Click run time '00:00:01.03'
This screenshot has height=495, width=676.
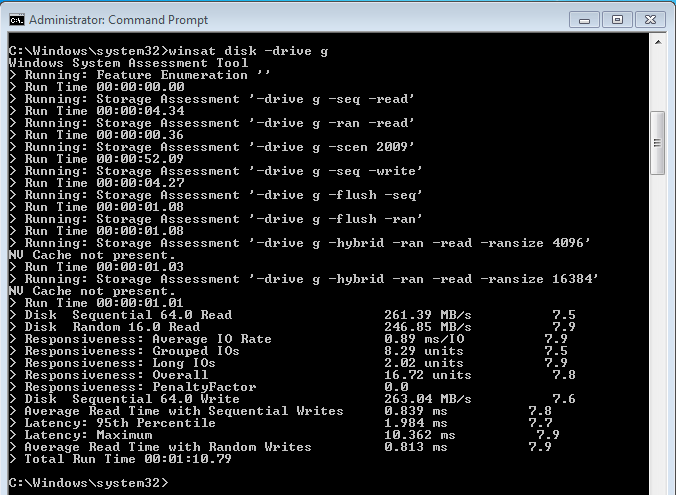click(x=141, y=267)
